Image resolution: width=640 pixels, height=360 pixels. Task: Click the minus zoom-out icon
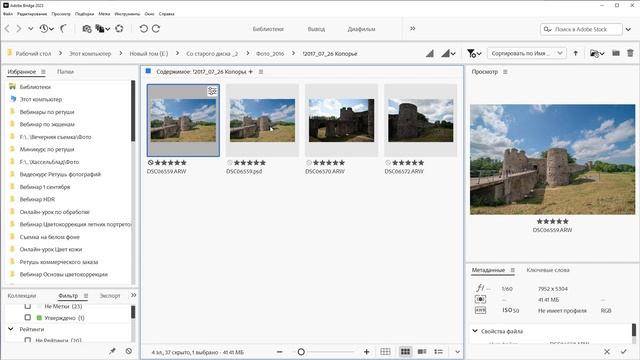click(280, 352)
